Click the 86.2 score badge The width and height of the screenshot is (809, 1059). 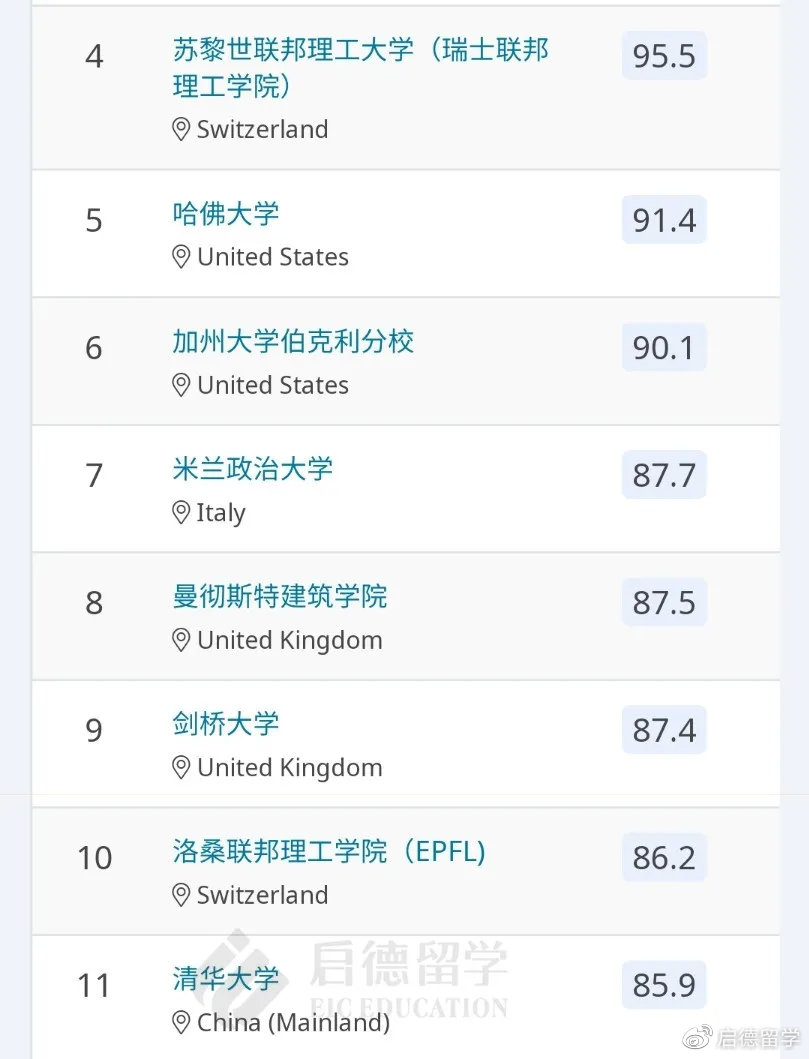(664, 858)
